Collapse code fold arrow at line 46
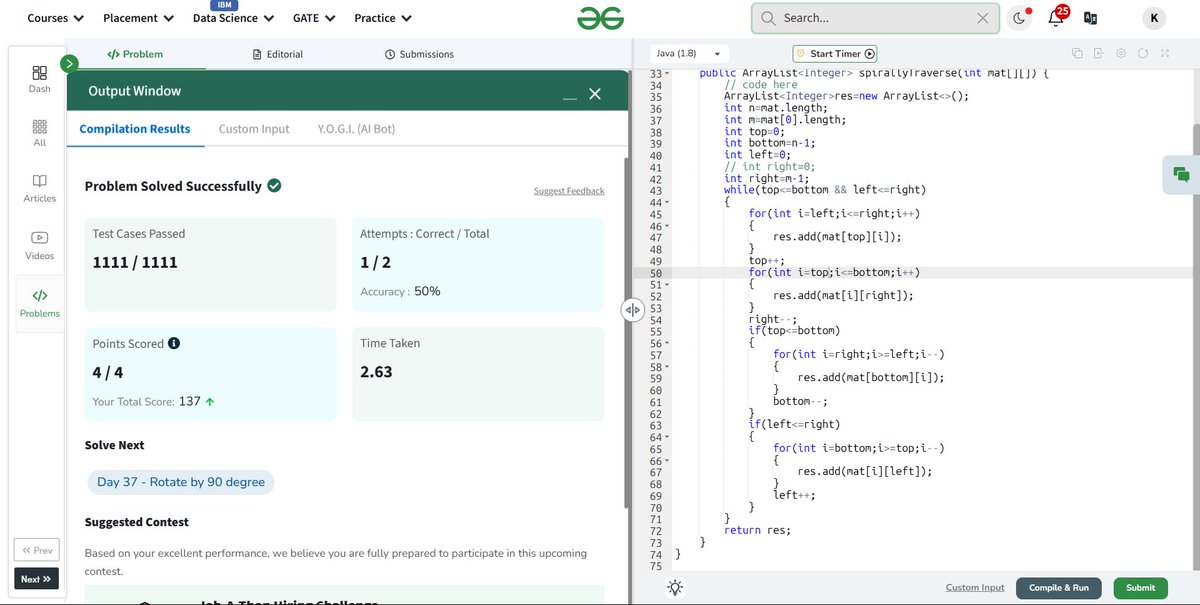Image resolution: width=1200 pixels, height=605 pixels. (x=667, y=226)
